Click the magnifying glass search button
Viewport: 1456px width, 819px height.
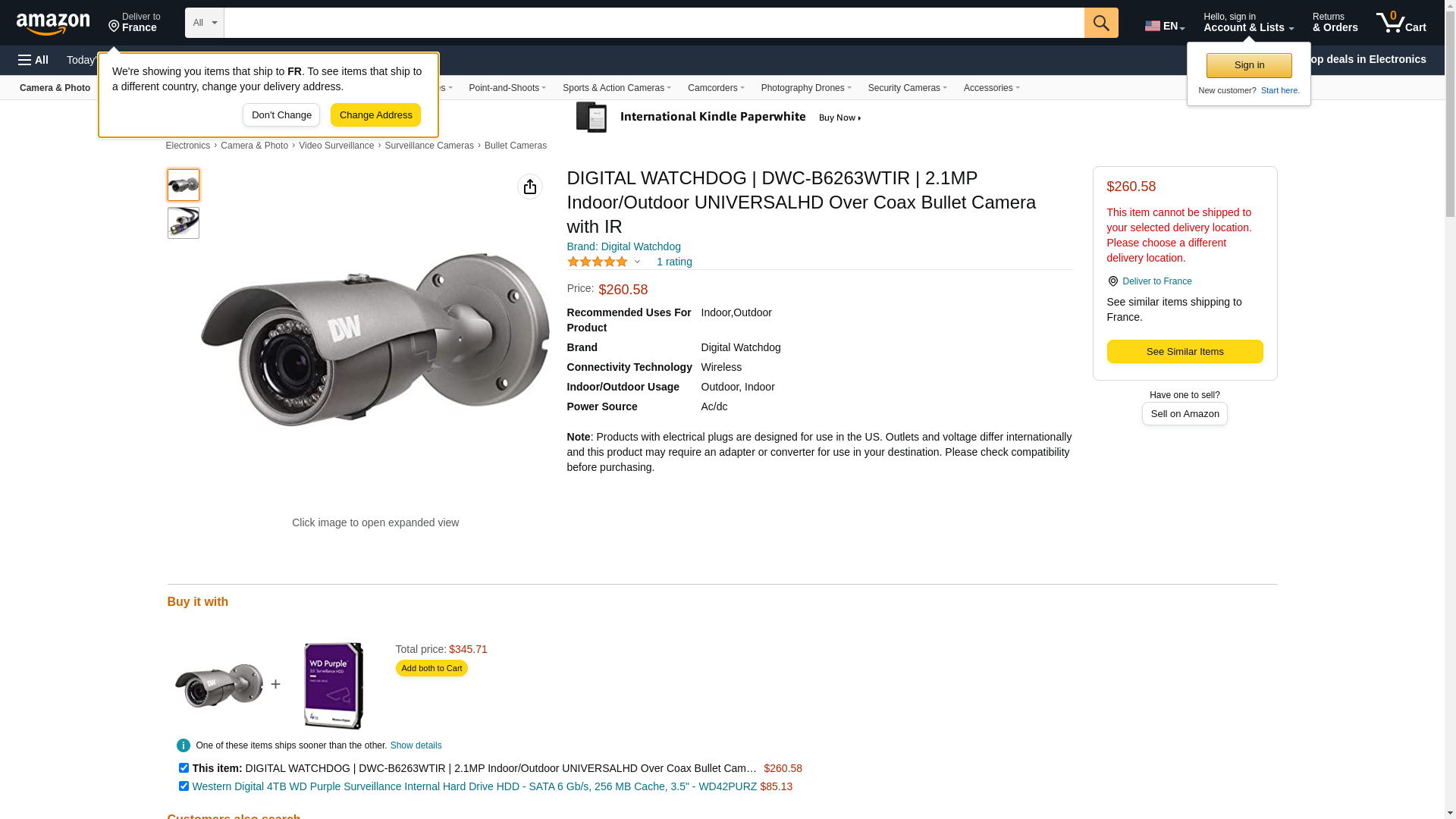tap(1100, 23)
